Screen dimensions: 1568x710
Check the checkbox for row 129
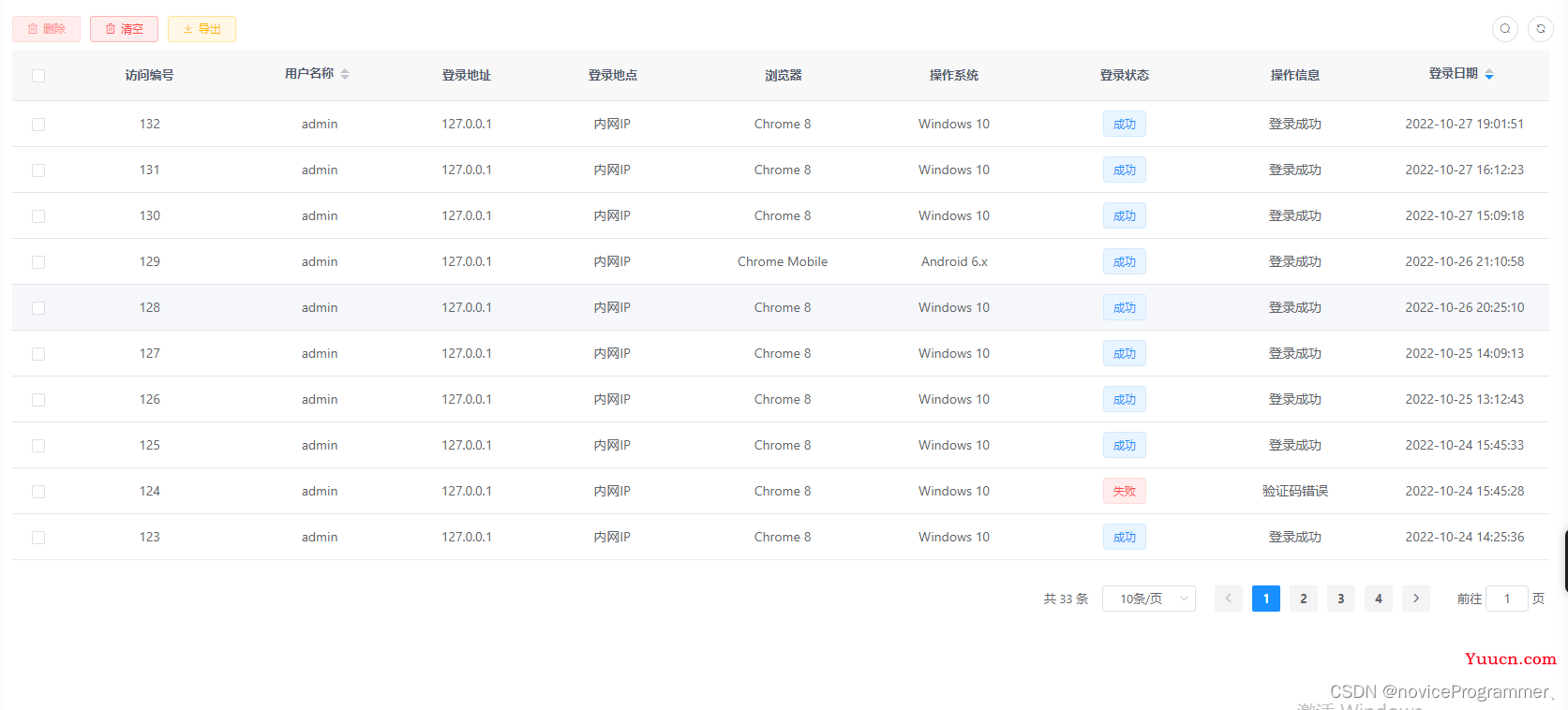[38, 262]
